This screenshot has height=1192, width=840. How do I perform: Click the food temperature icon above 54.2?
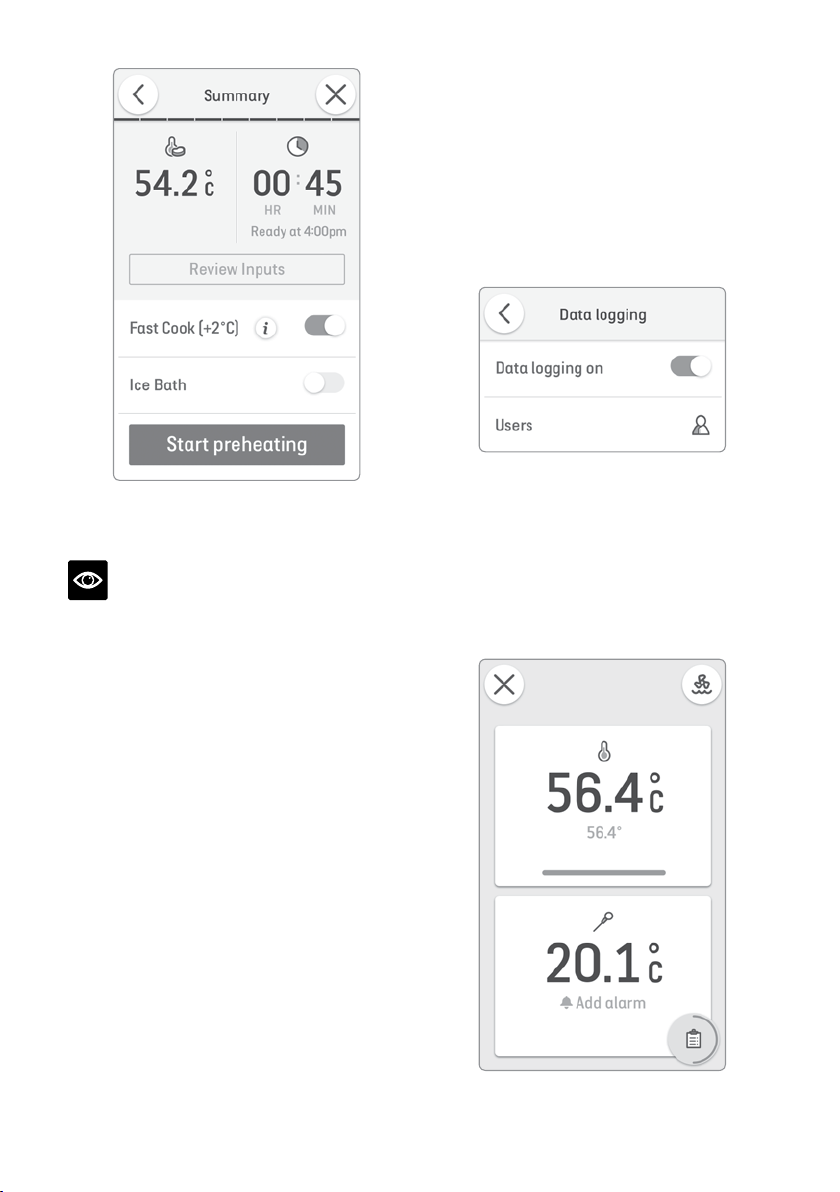click(x=175, y=146)
